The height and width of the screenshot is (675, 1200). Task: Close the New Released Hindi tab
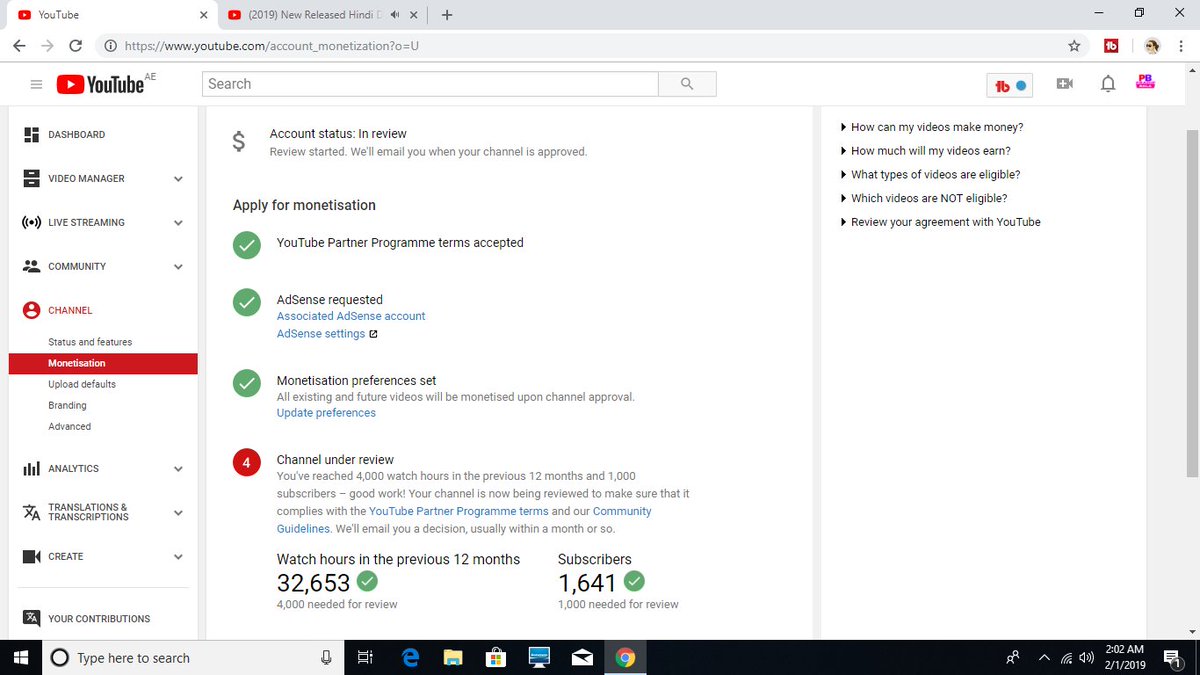click(414, 15)
